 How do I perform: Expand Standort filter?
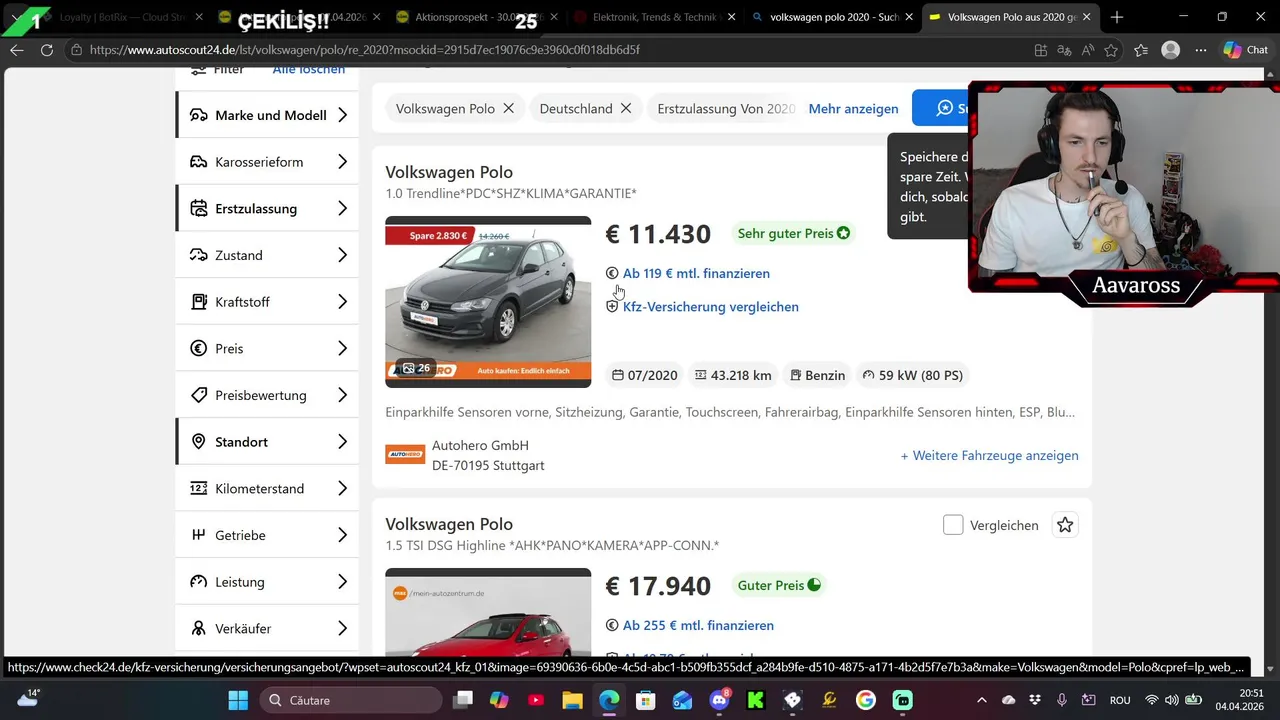(267, 442)
